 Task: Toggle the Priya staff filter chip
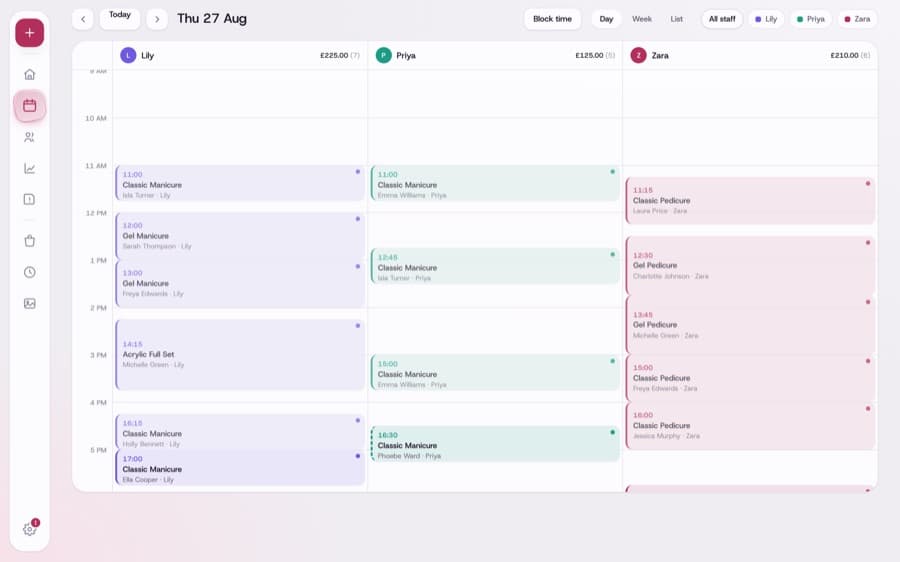click(810, 19)
